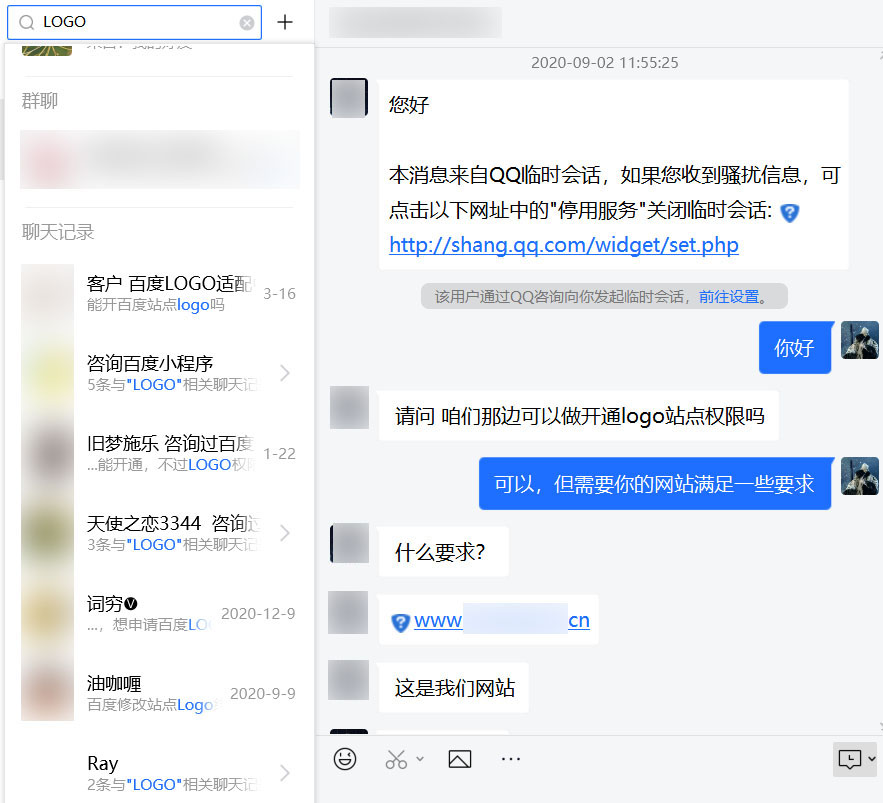Open the more tools ellipsis
Viewport: 883px width, 803px height.
[x=511, y=759]
